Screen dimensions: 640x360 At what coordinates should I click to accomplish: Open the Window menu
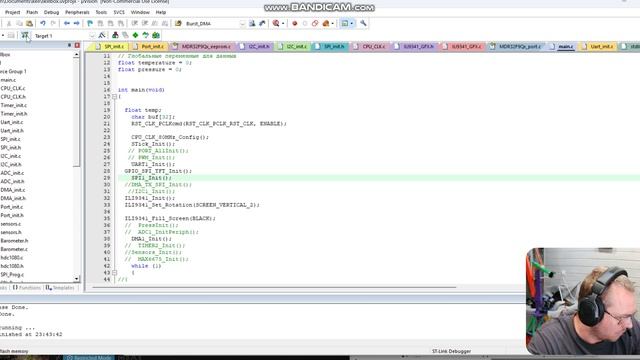140,13
